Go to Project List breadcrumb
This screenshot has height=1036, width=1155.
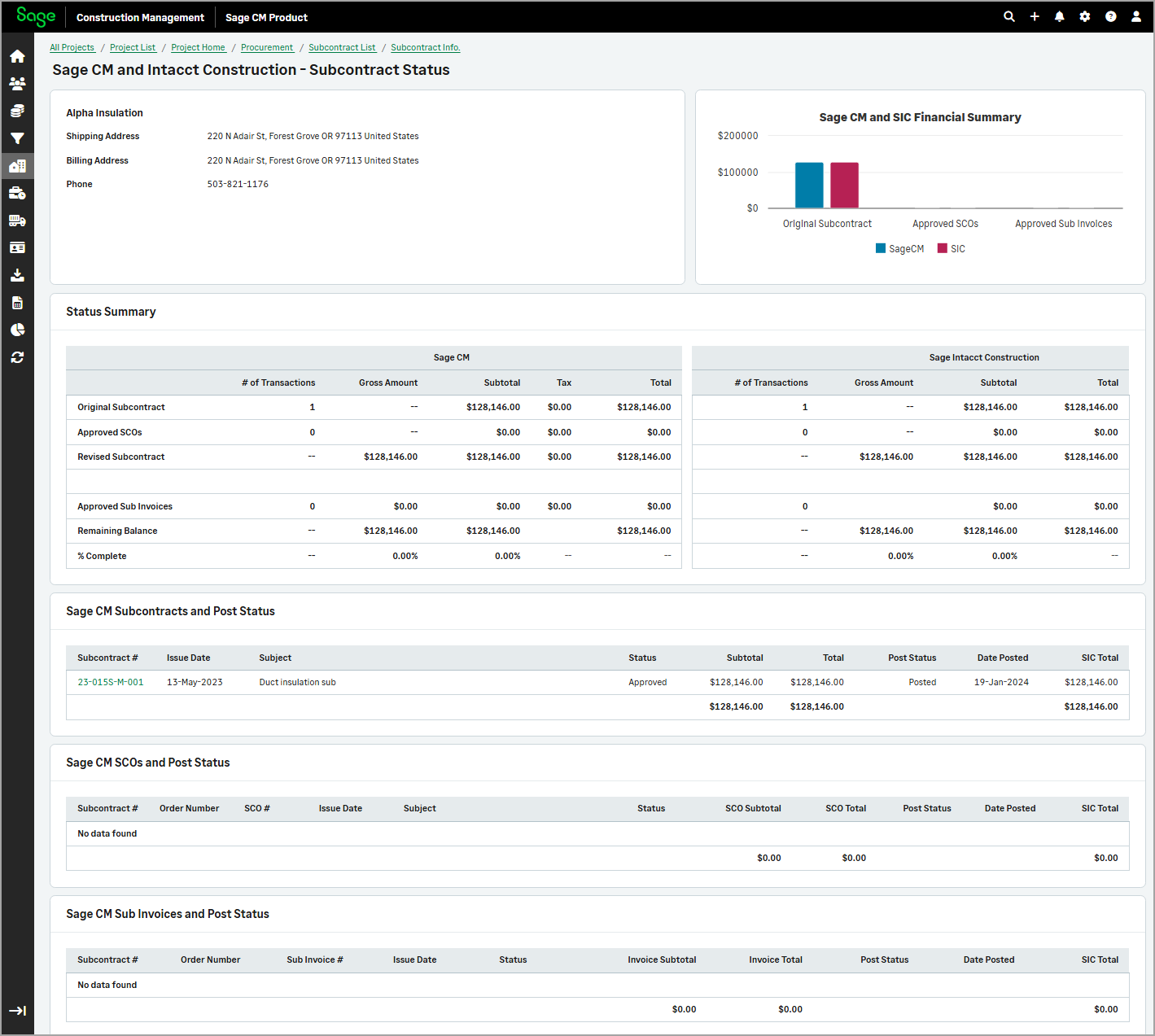[133, 48]
